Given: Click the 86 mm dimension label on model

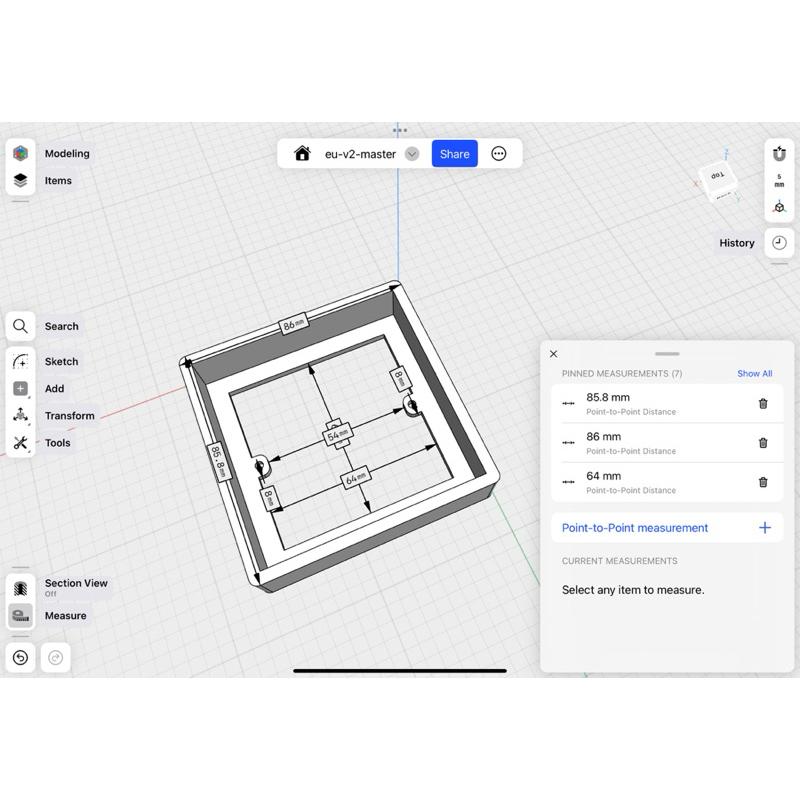Looking at the screenshot, I should 294,324.
